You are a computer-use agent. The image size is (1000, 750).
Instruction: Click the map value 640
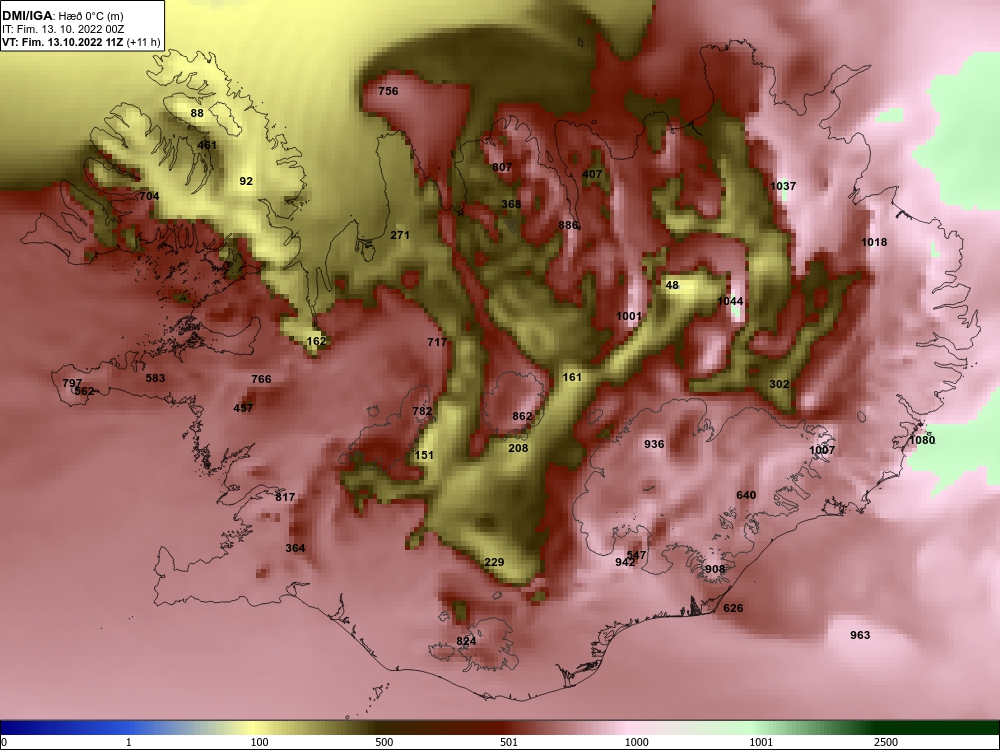coord(746,496)
